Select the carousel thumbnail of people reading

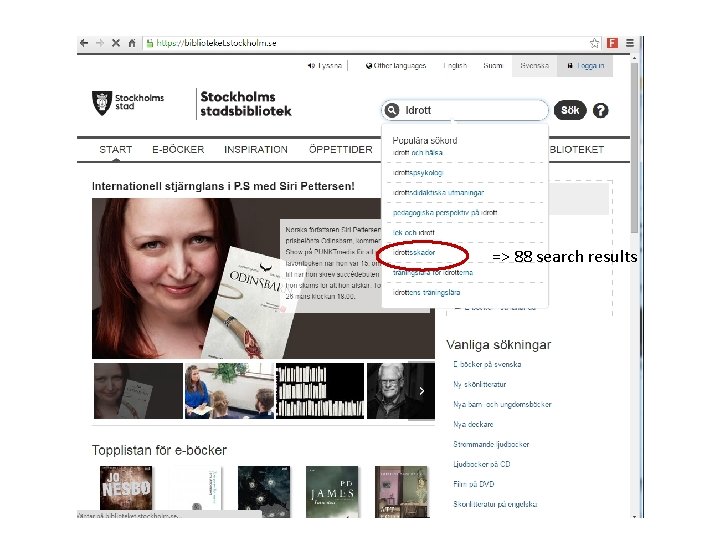click(x=229, y=391)
